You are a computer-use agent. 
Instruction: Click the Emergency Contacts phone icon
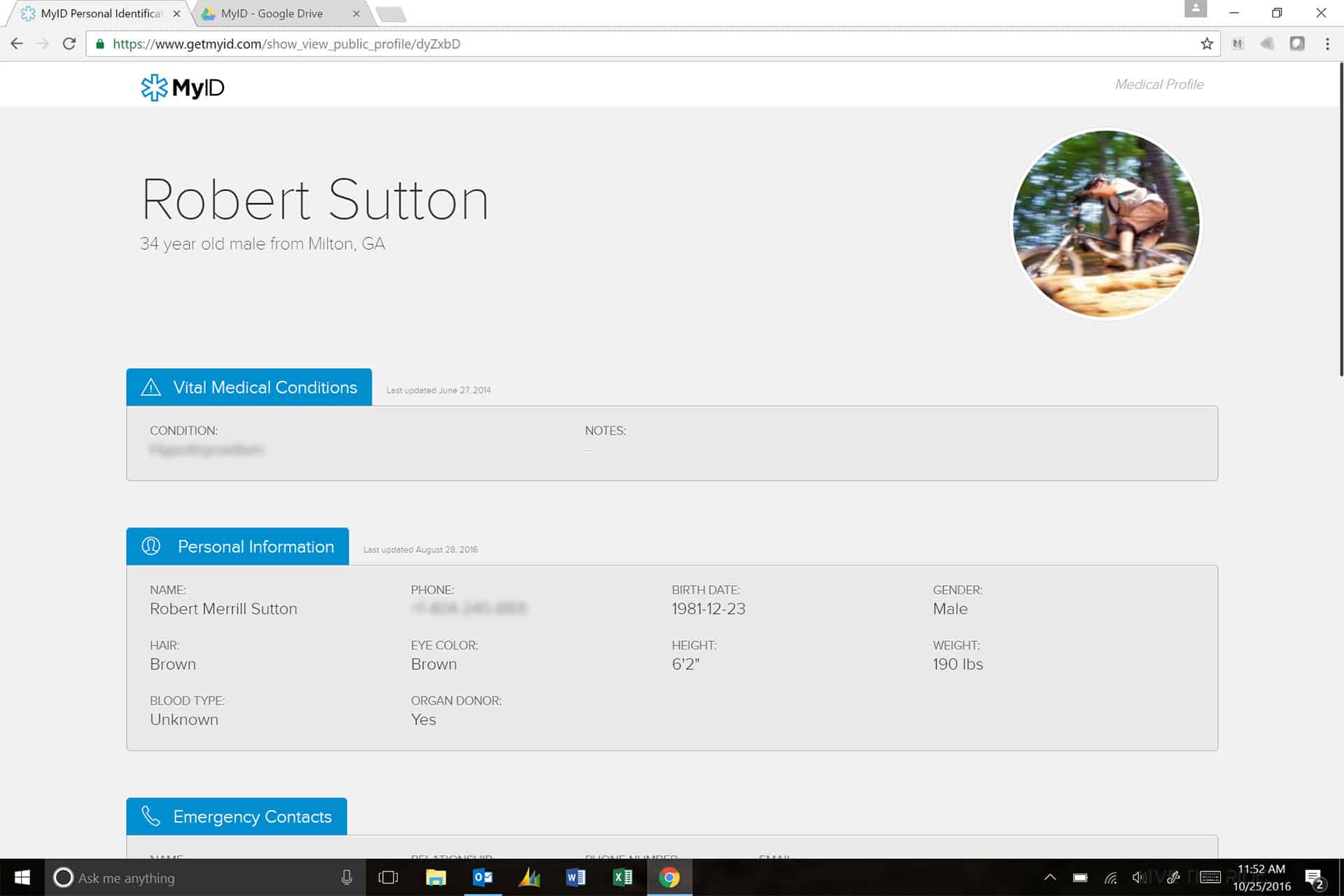point(150,816)
